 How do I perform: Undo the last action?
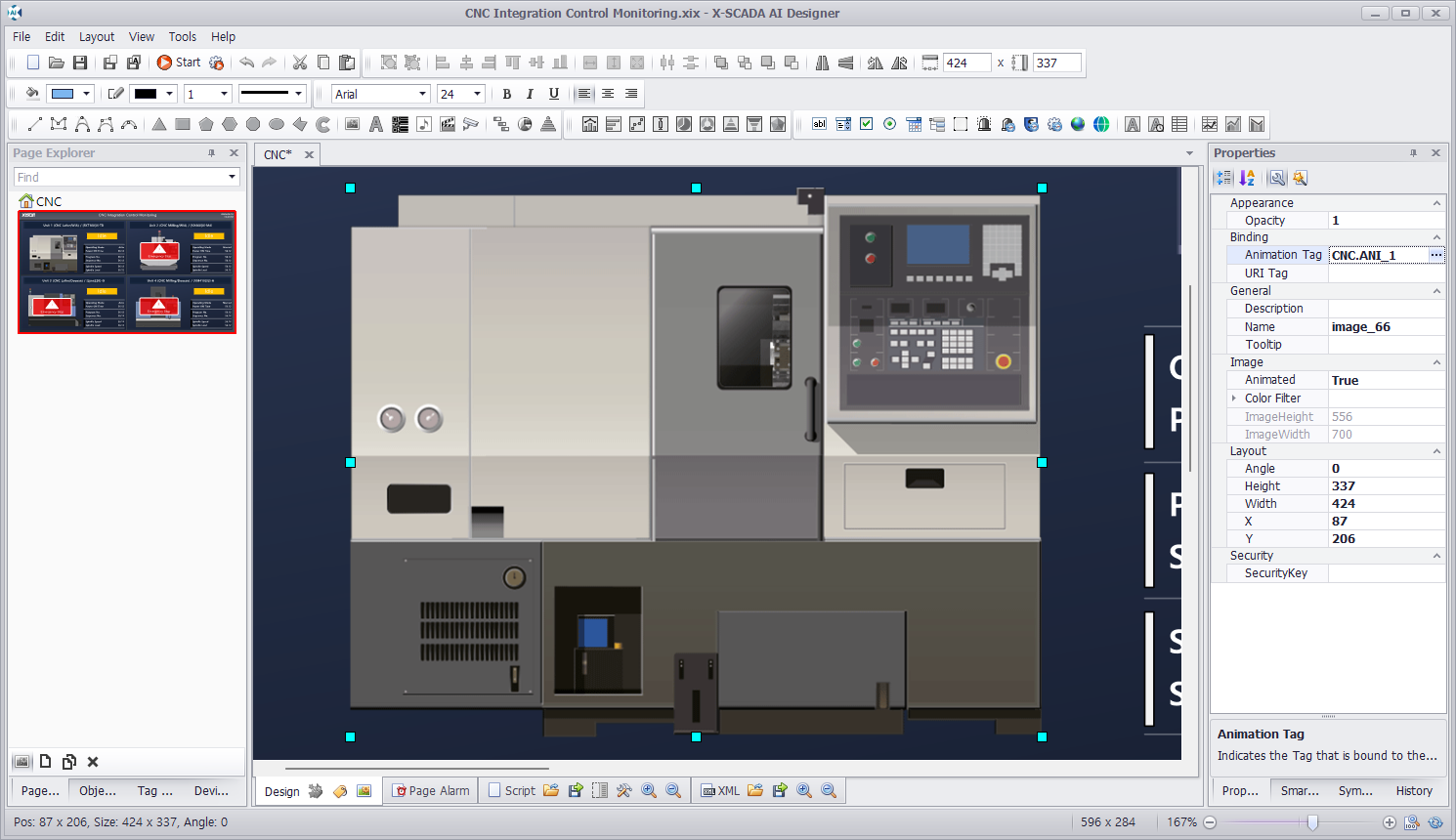click(246, 63)
